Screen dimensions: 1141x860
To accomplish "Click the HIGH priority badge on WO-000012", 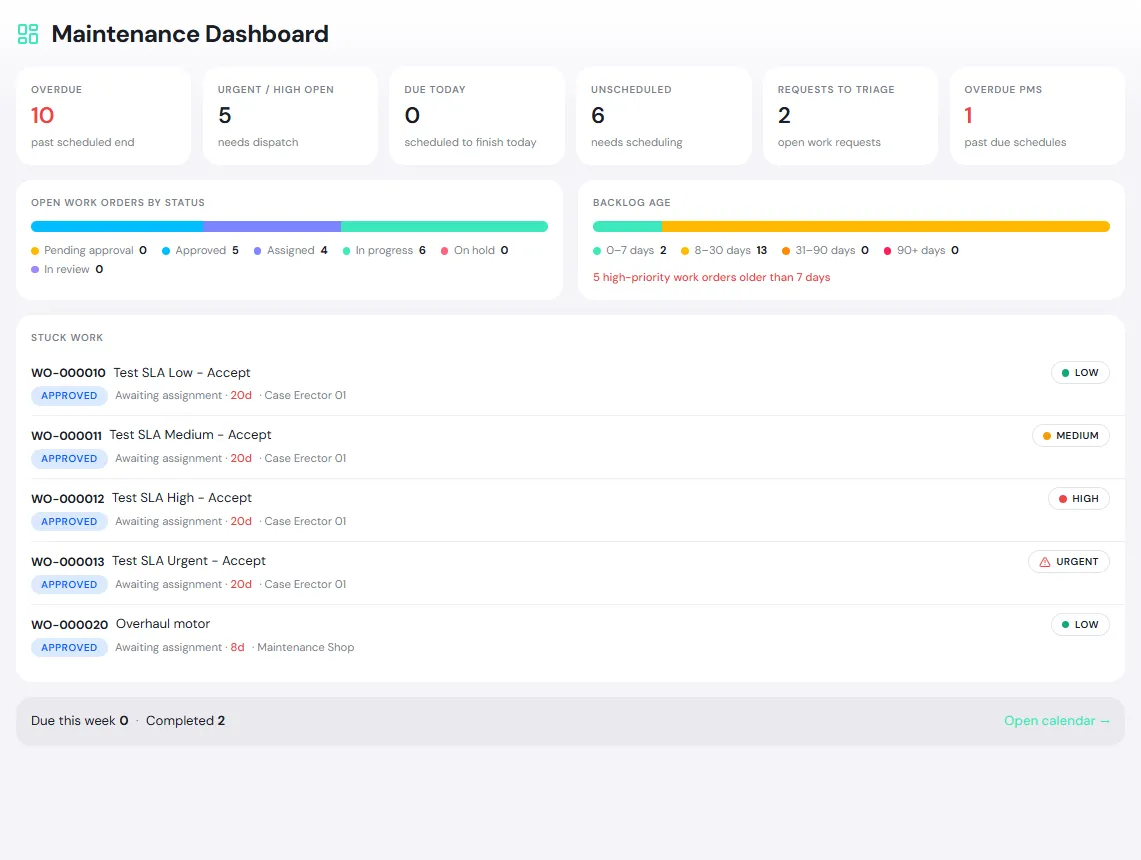I will [1078, 498].
